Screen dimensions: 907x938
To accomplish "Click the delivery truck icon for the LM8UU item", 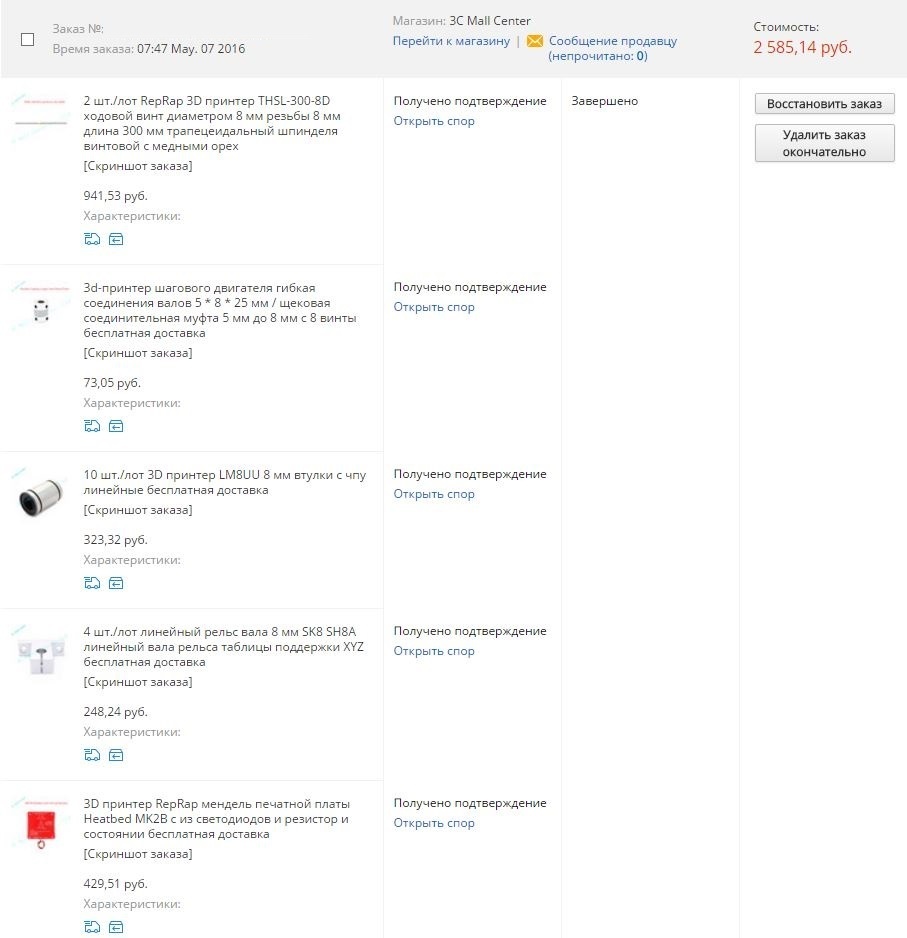I will pos(92,583).
